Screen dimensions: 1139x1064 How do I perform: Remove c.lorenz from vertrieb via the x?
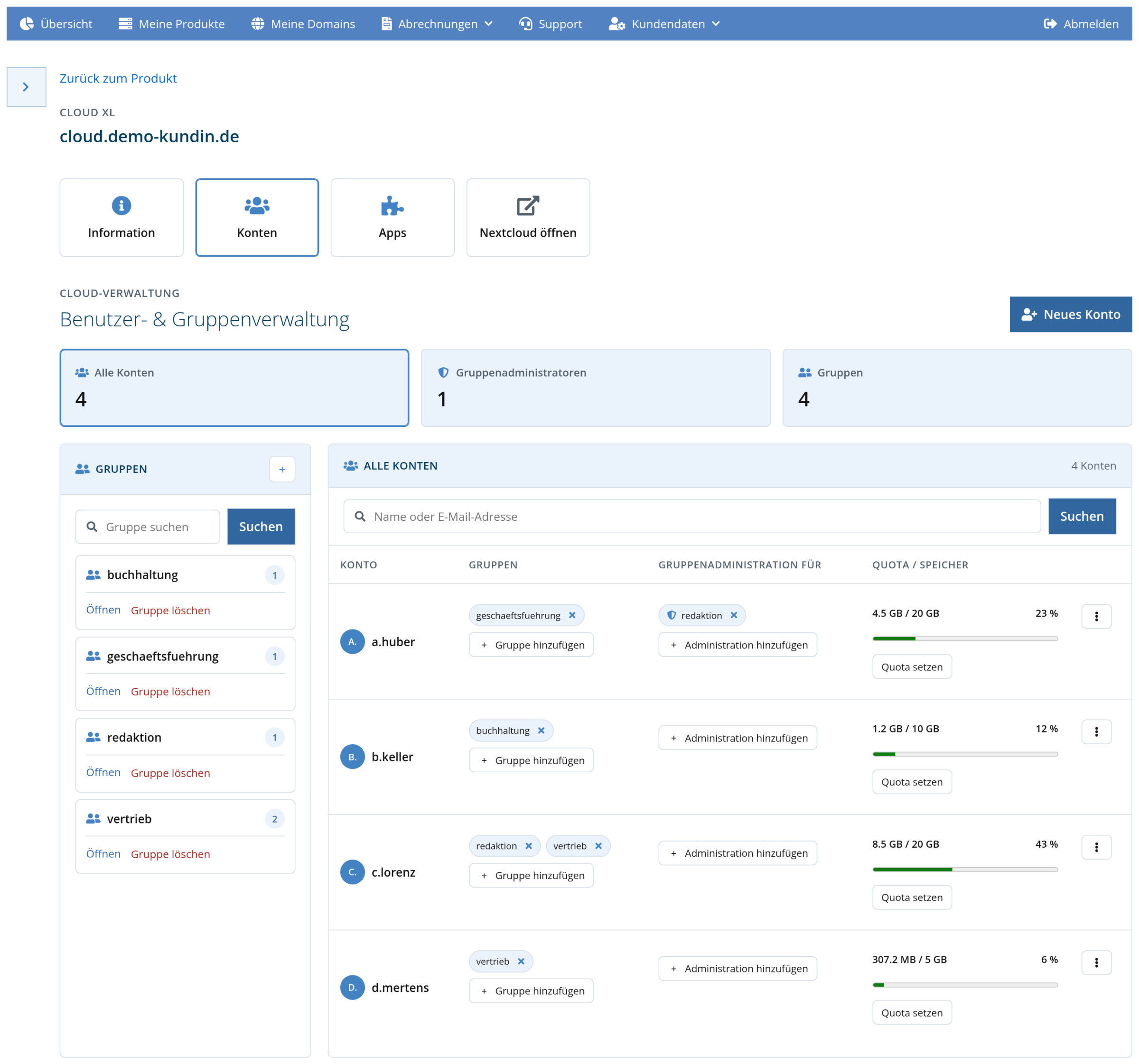click(598, 846)
